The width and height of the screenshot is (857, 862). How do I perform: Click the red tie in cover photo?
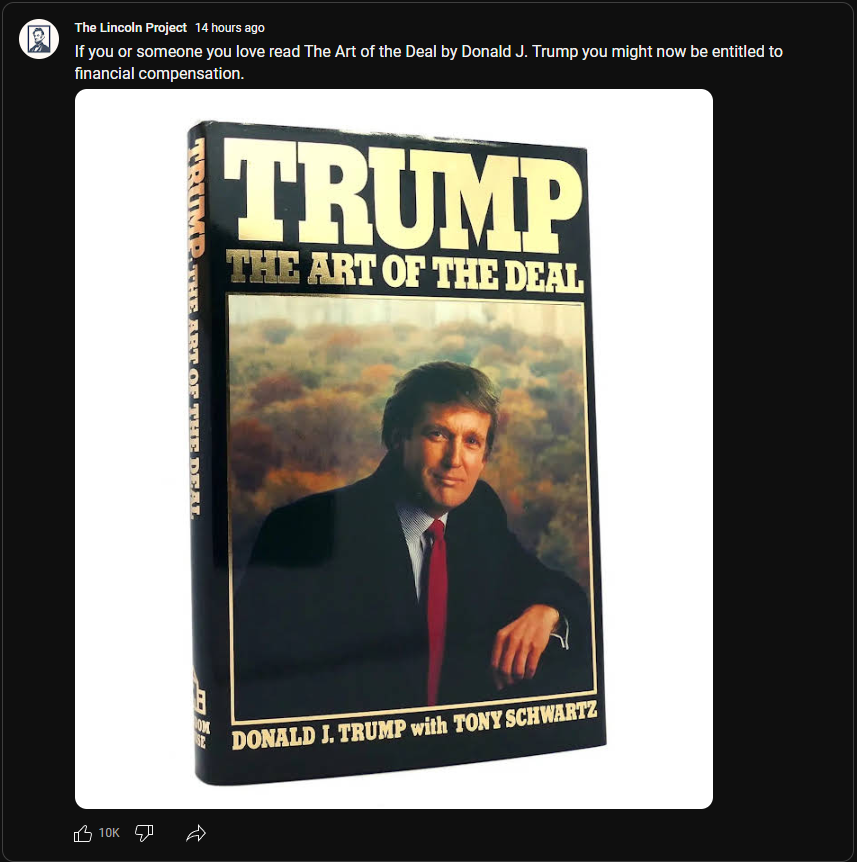click(436, 612)
